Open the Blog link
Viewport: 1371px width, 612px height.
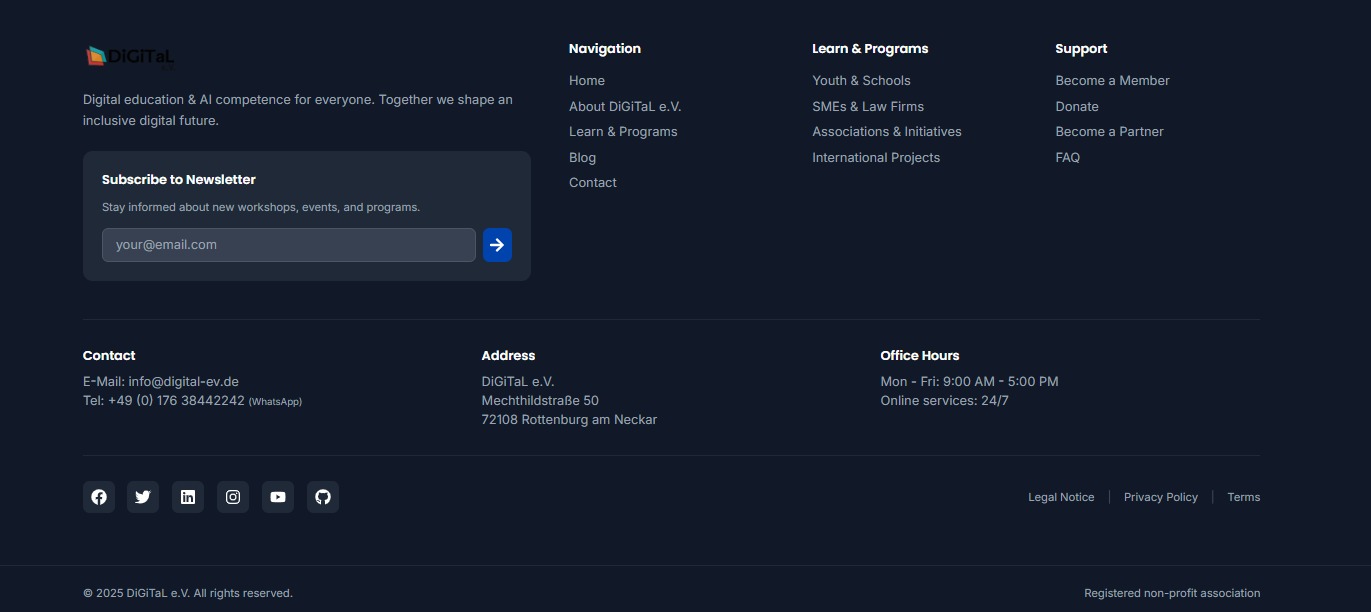coord(582,158)
